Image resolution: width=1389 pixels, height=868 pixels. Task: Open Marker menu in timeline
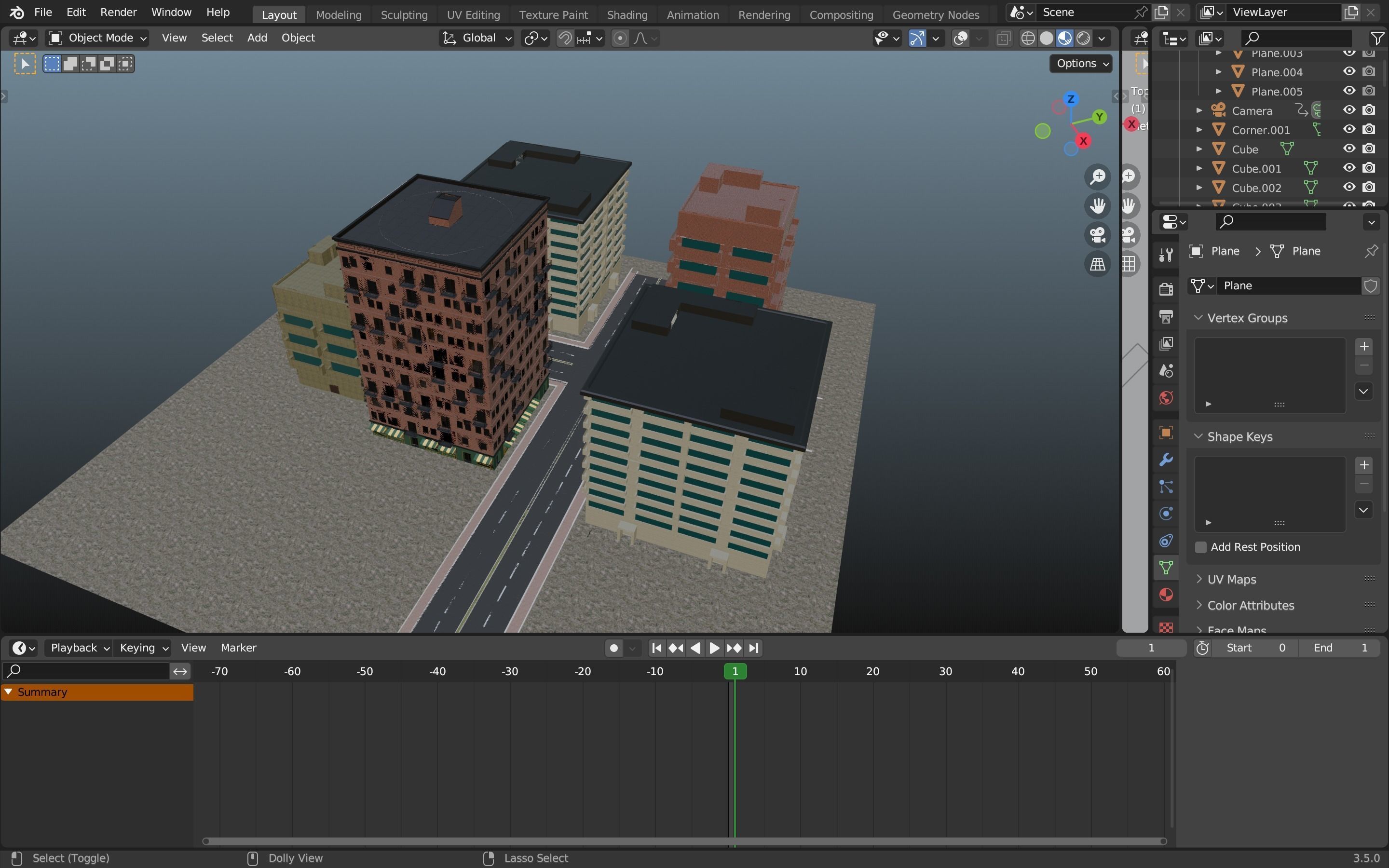[x=238, y=648]
